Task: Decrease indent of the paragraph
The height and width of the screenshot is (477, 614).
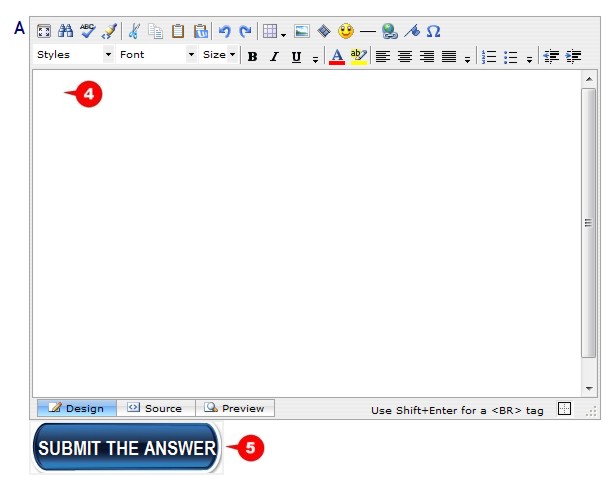Action: pos(551,57)
